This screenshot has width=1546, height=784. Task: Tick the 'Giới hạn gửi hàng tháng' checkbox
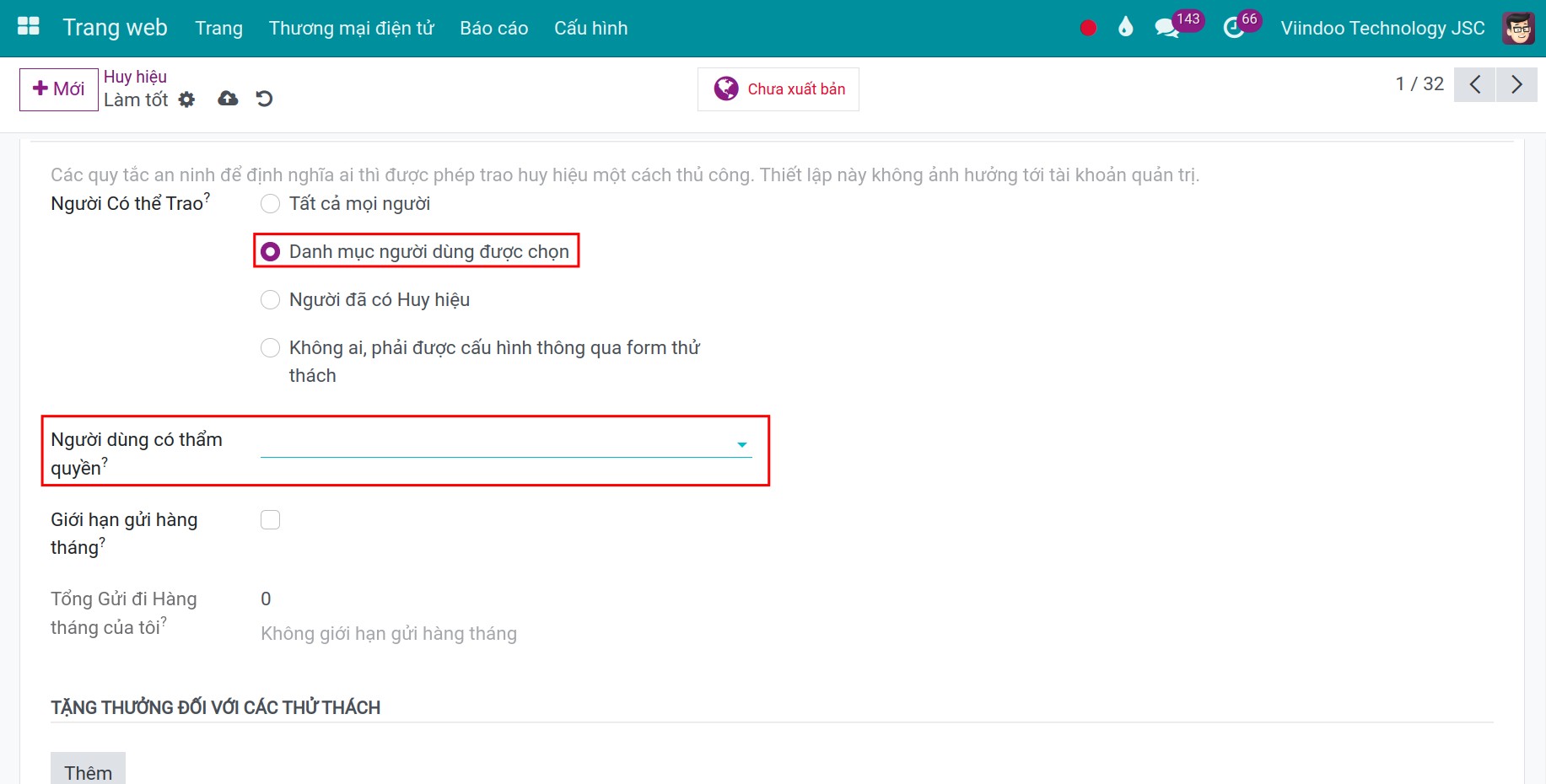pyautogui.click(x=270, y=520)
